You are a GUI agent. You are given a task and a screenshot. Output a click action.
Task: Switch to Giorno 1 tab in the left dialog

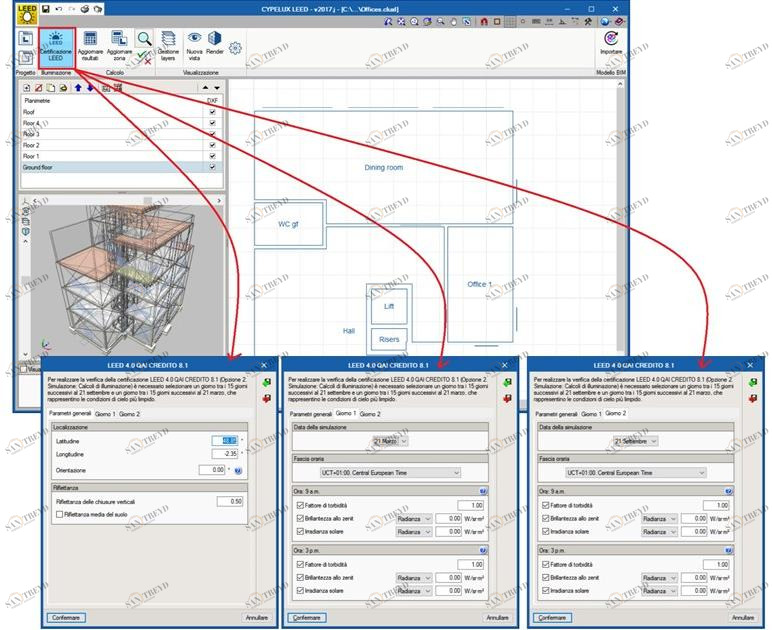[105, 413]
